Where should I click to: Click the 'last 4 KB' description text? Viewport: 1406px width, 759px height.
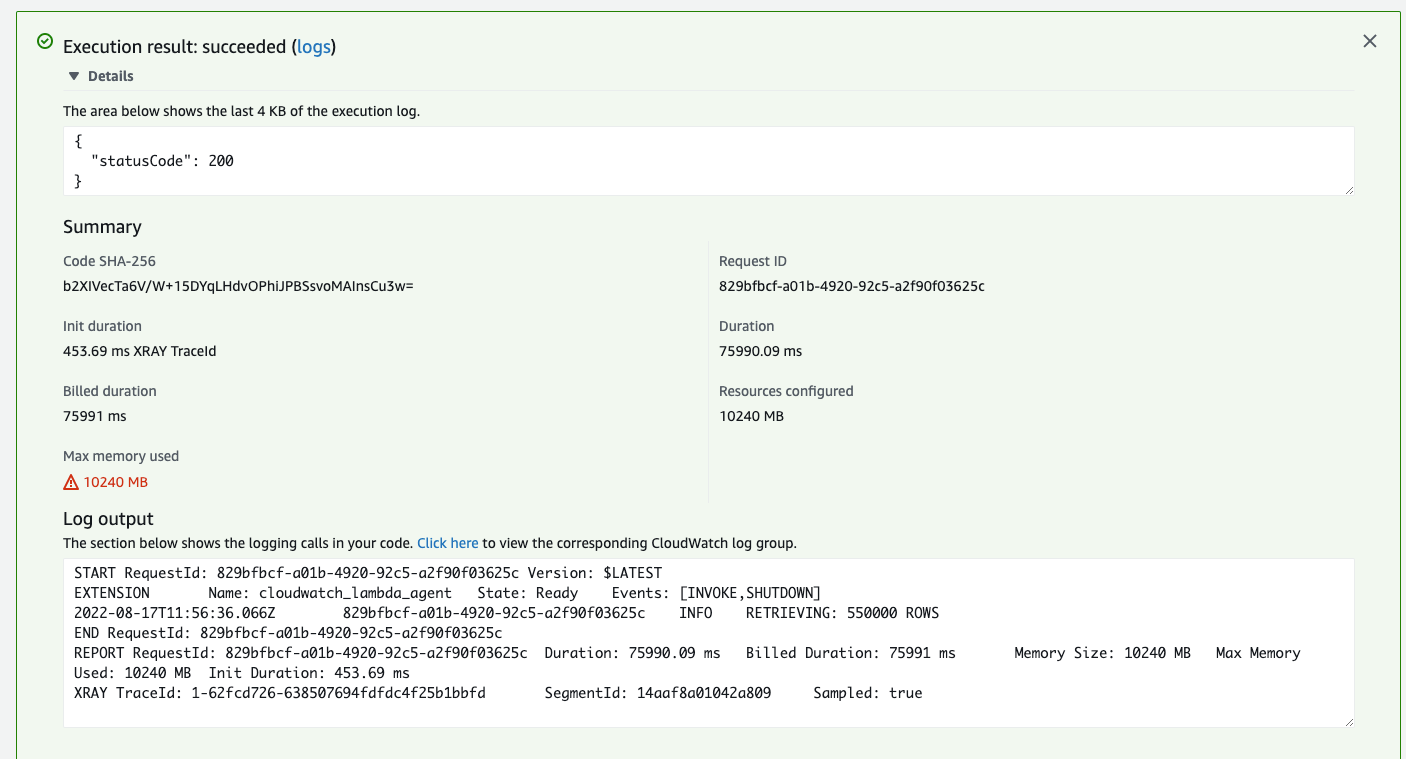241,111
